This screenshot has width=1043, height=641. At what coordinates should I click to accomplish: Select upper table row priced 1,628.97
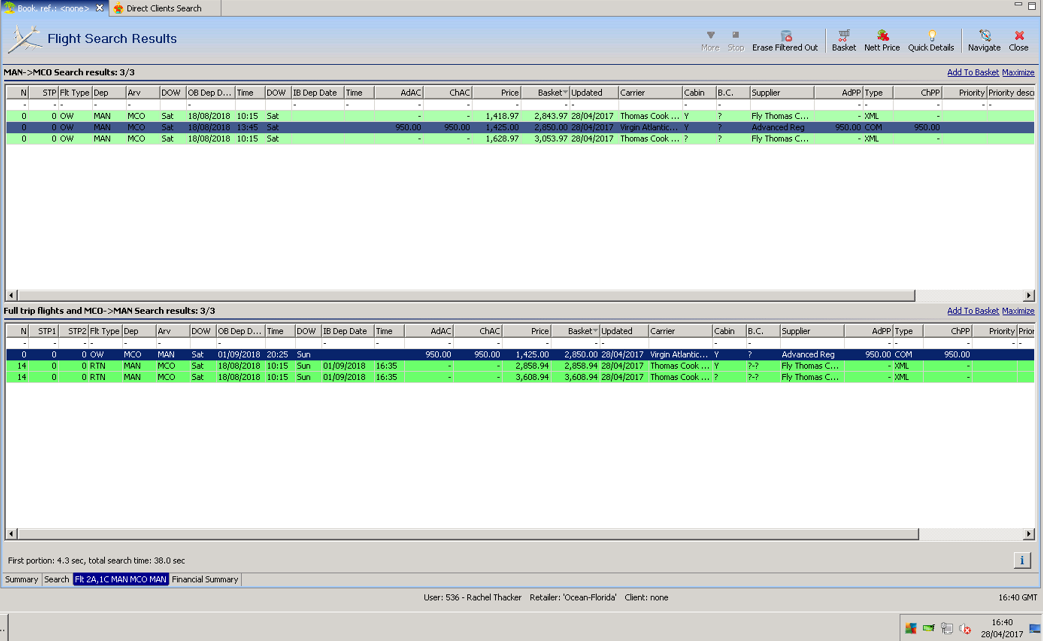[x=520, y=138]
